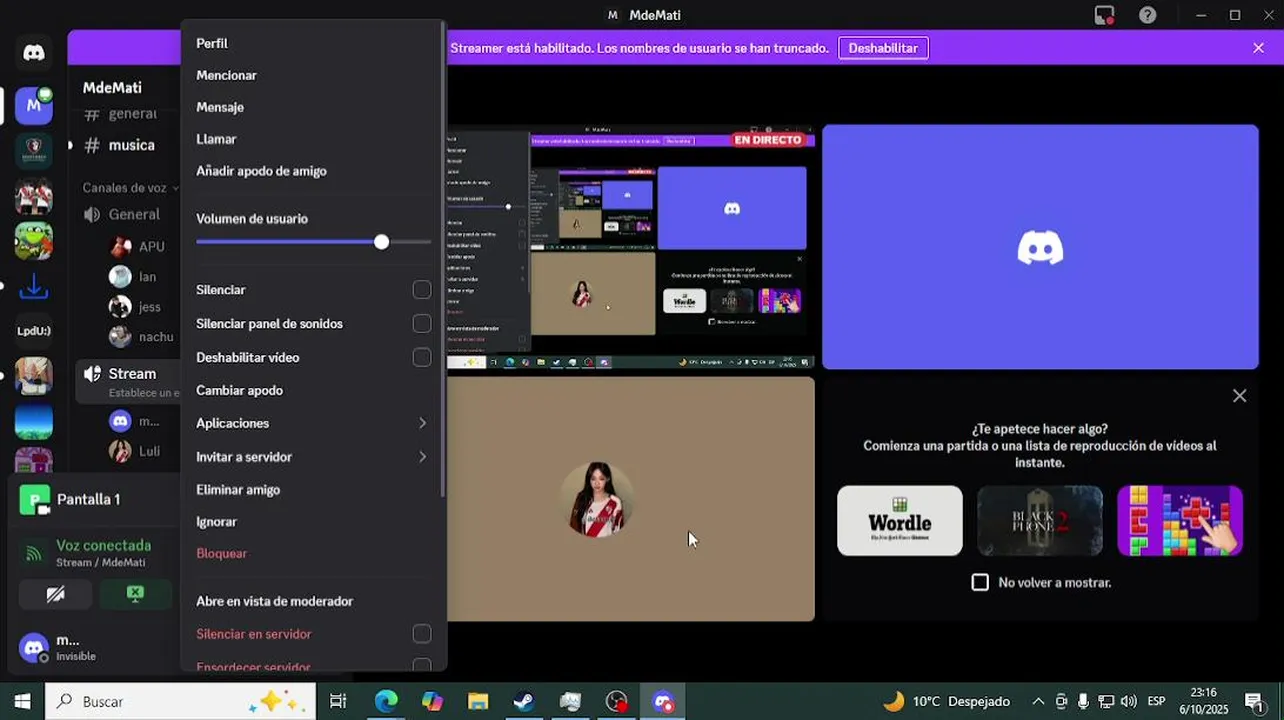Click the Discord taskbar icon
The image size is (1284, 720).
pos(663,702)
